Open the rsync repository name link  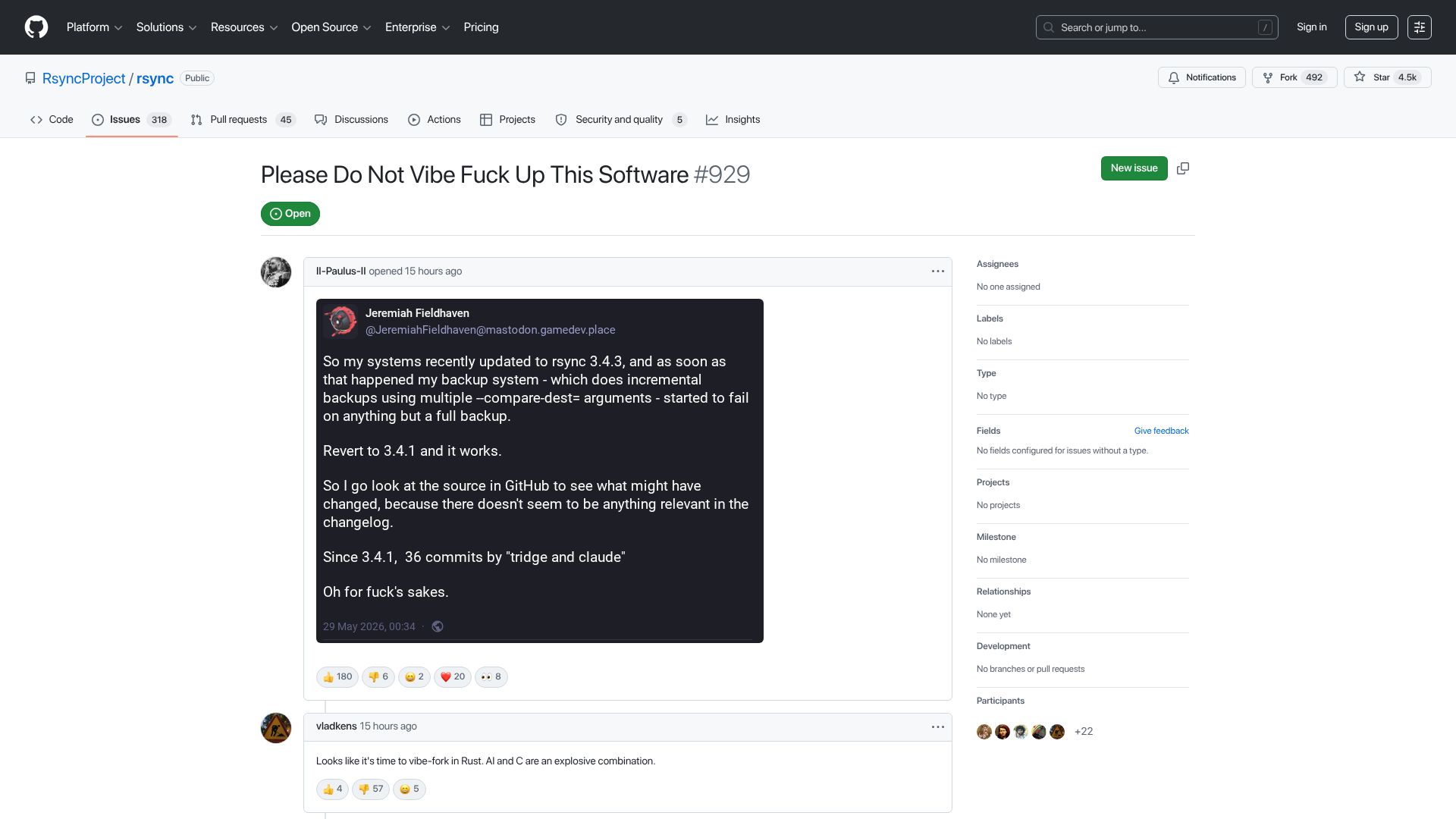click(155, 79)
